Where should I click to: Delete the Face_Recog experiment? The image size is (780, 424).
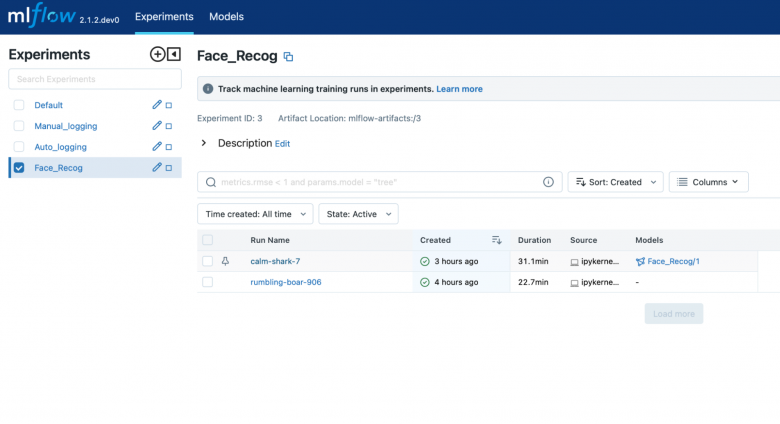(169, 168)
